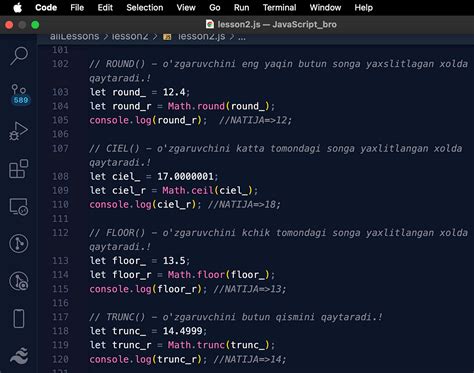Click line number 110 in gutter
Screen dimensions: 474x373
pos(60,204)
